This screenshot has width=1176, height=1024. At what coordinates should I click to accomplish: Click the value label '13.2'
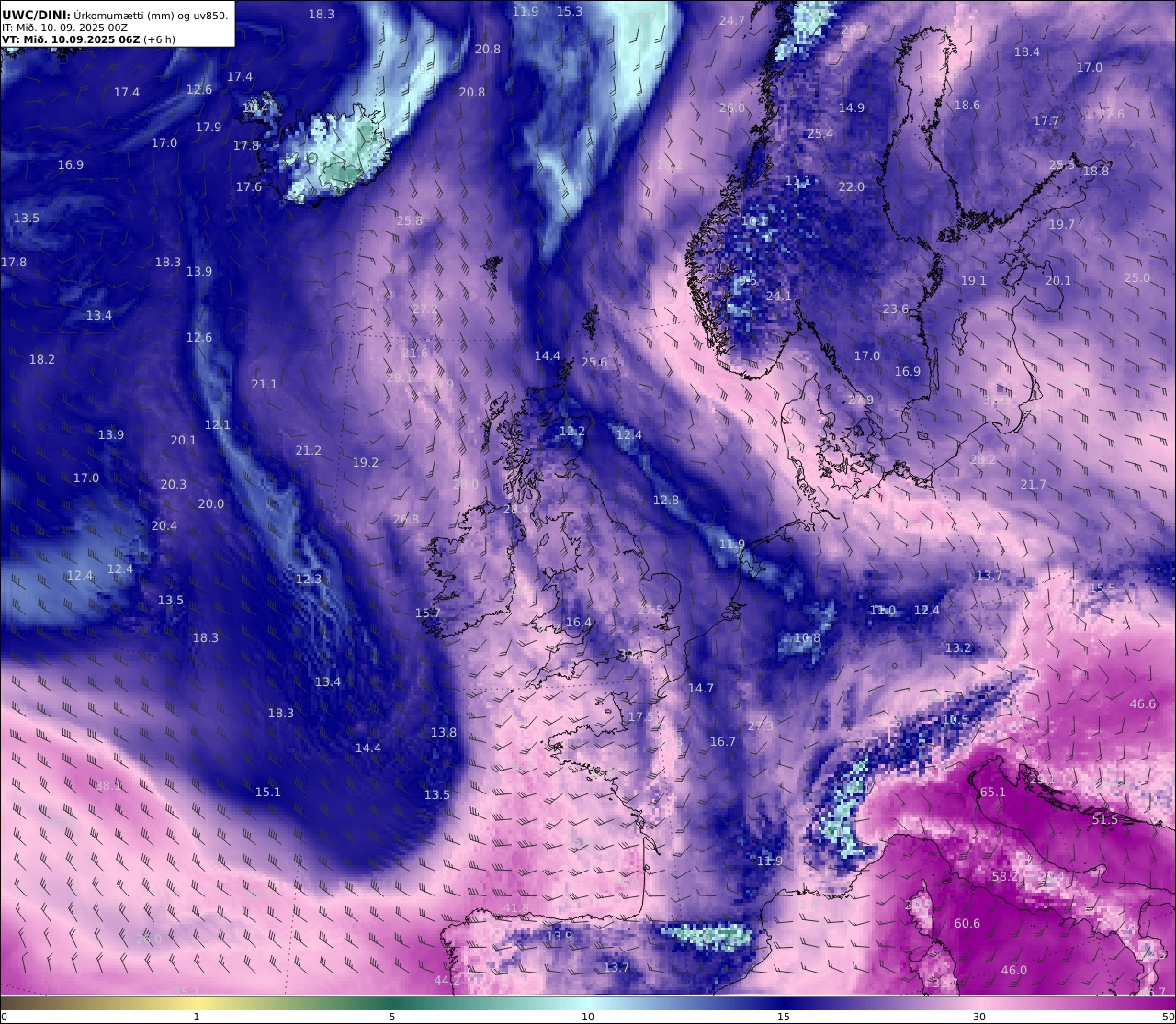tap(958, 647)
